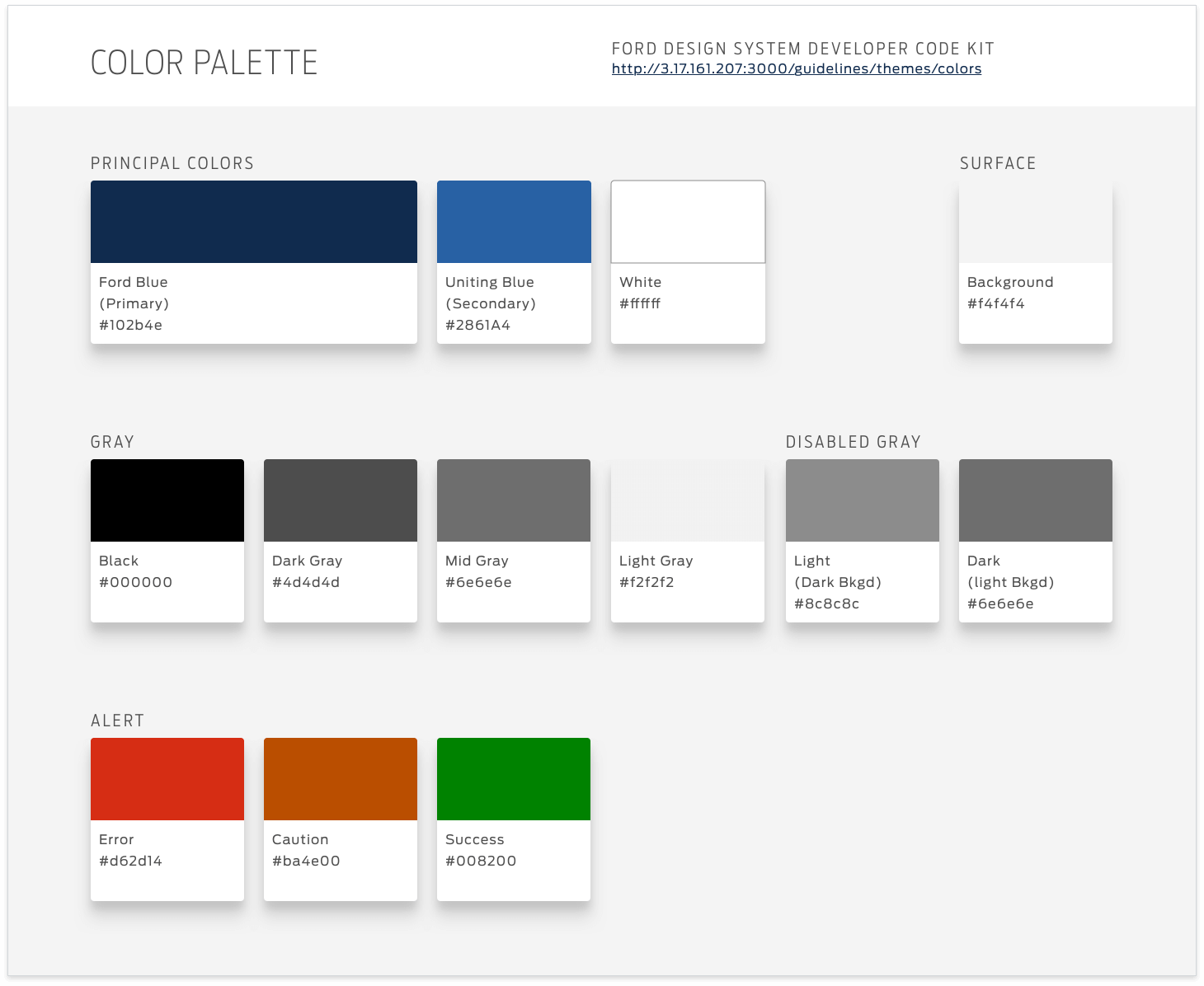Click the Caution label text
This screenshot has height=986, width=1204.
click(x=300, y=839)
